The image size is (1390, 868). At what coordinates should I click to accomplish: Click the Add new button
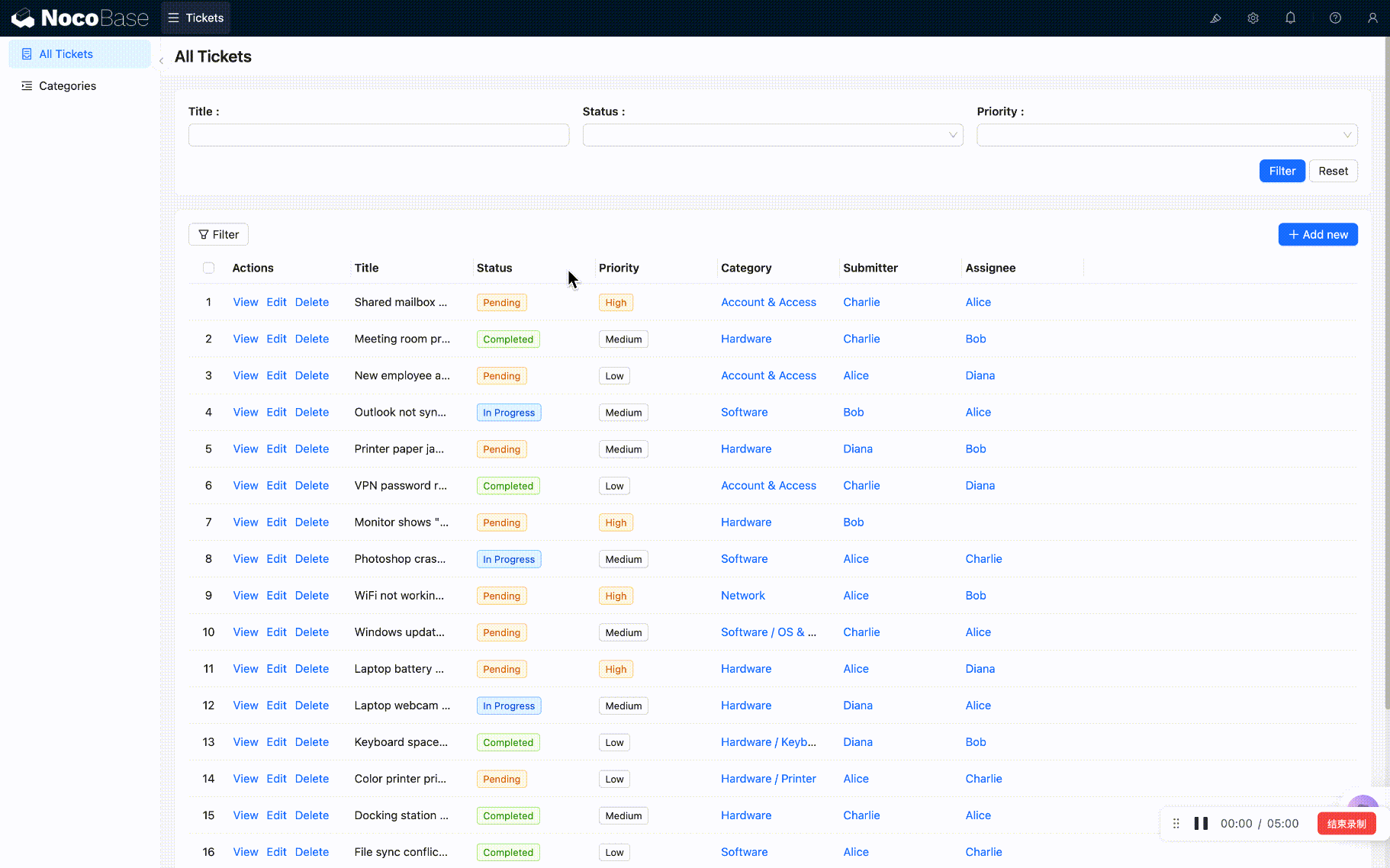1318,234
